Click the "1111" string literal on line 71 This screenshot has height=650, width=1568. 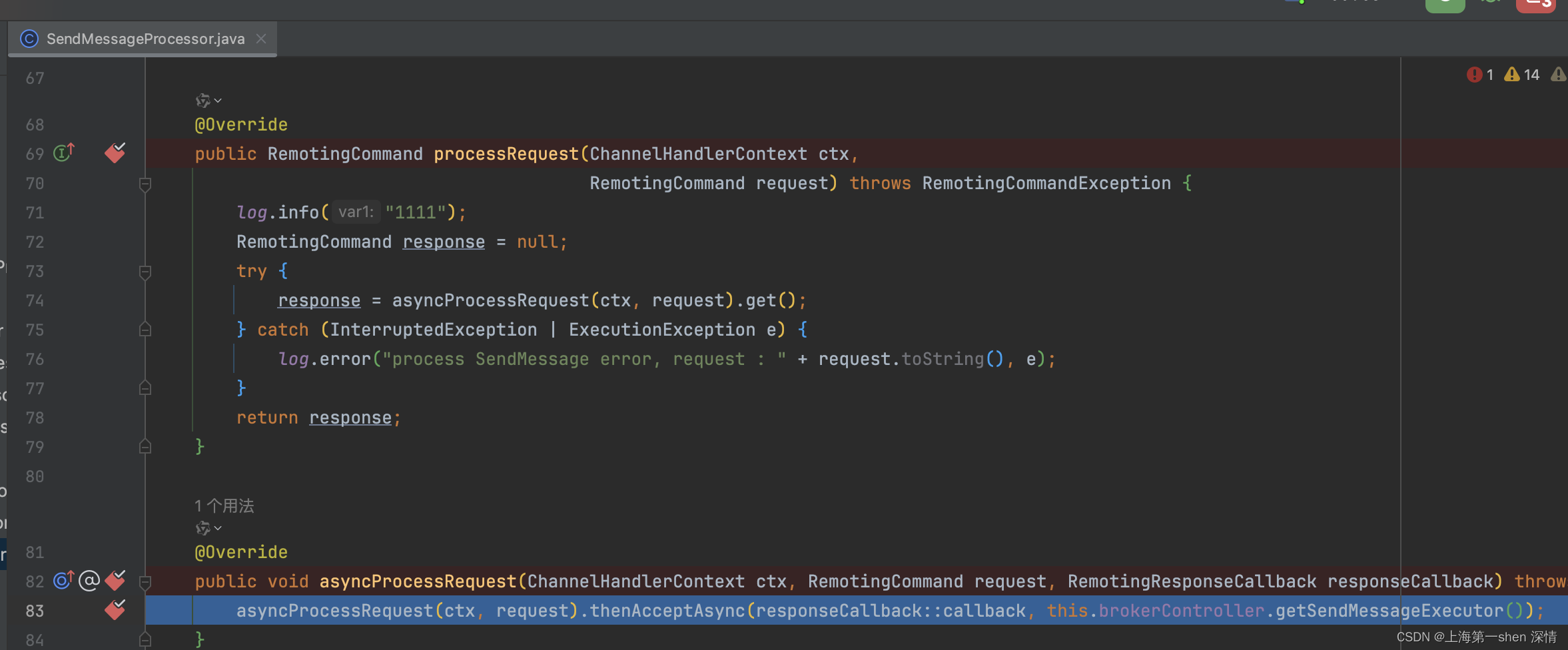tap(416, 212)
